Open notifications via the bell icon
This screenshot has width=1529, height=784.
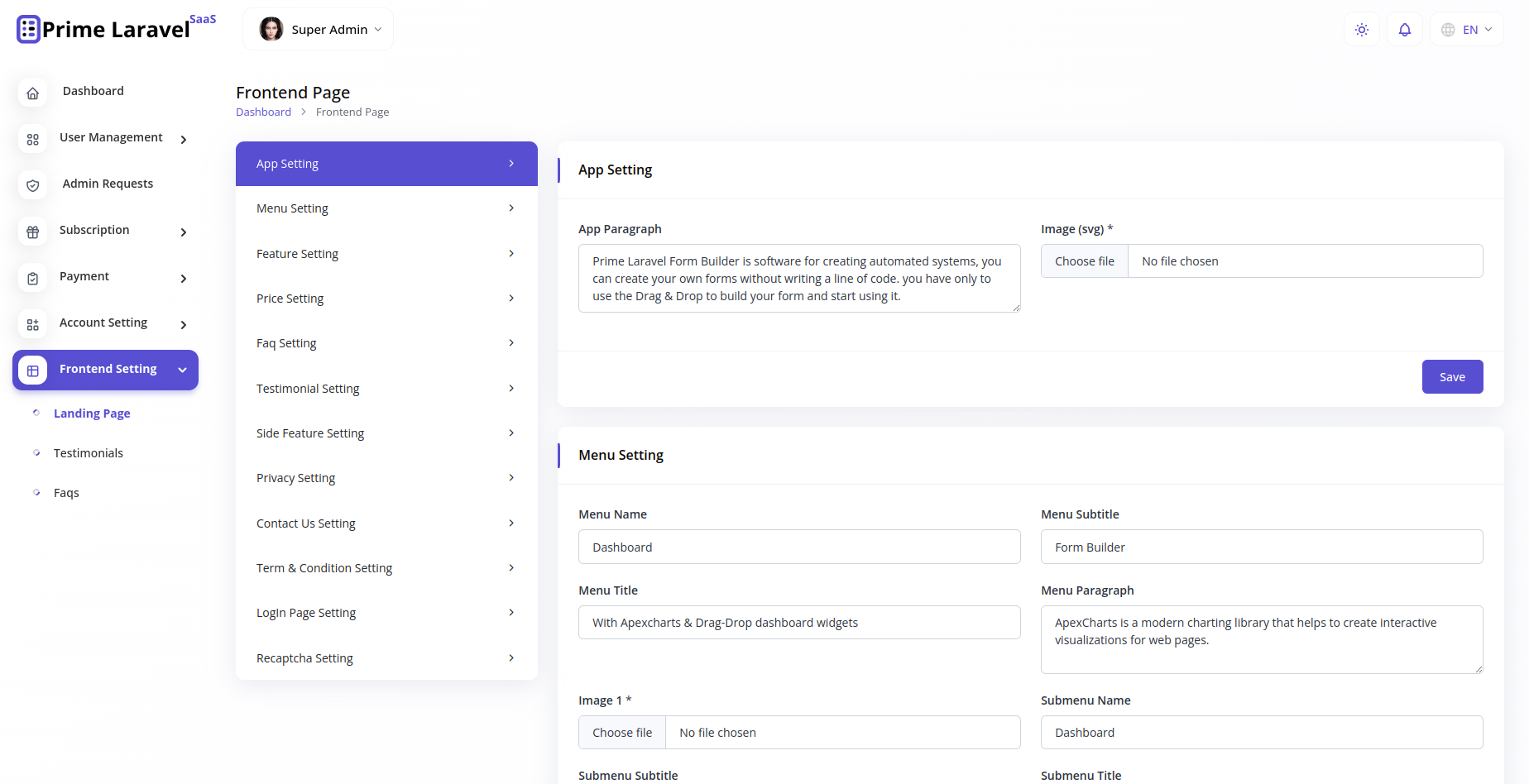point(1404,29)
